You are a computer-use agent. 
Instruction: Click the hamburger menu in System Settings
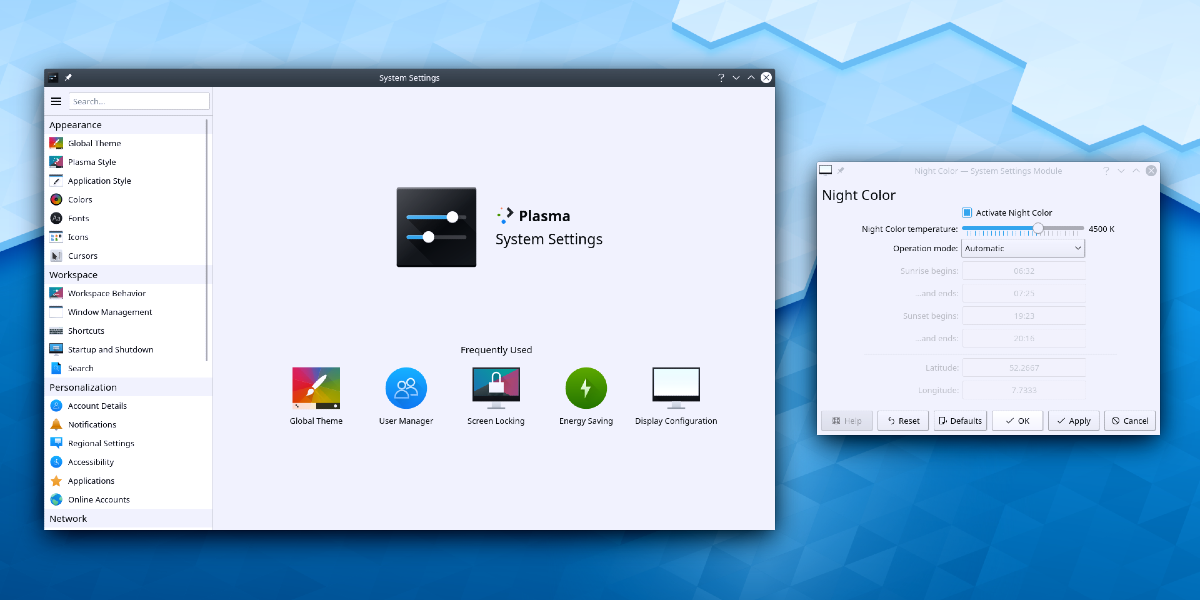click(x=56, y=101)
